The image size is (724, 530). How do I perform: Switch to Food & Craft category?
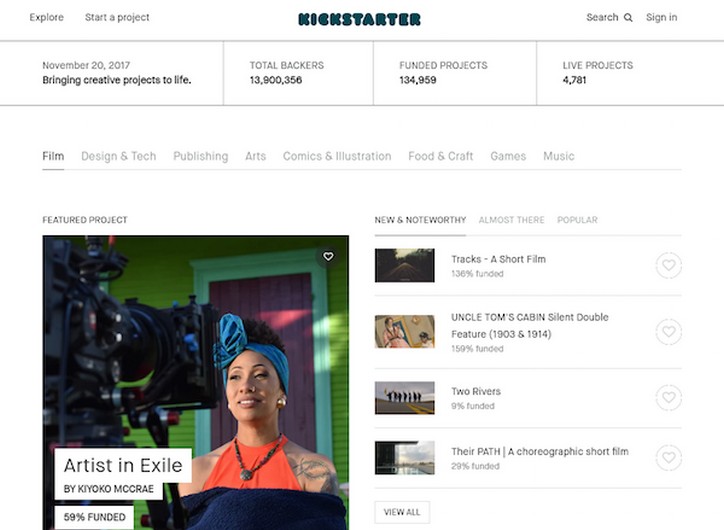click(441, 157)
